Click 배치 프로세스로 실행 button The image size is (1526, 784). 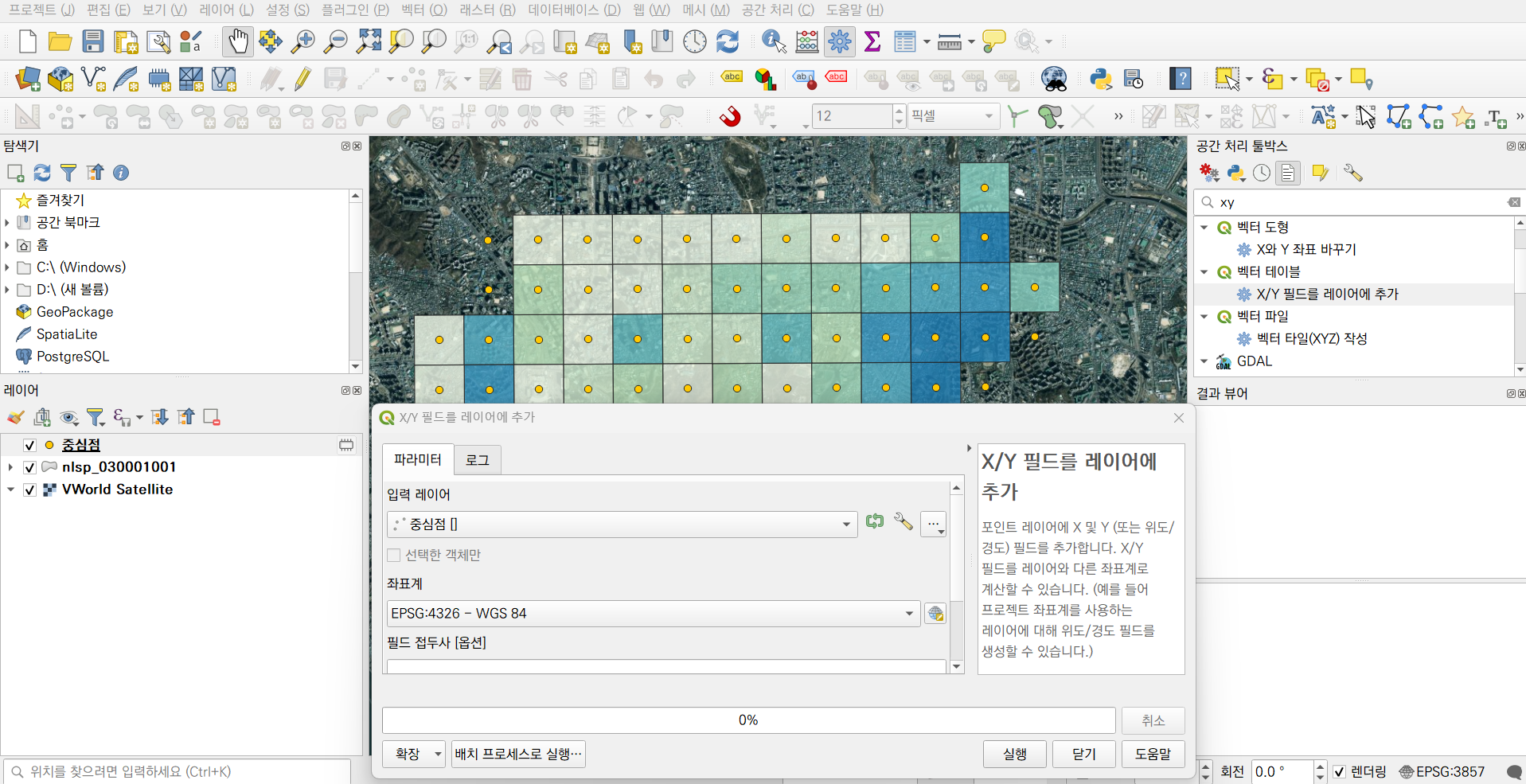518,754
